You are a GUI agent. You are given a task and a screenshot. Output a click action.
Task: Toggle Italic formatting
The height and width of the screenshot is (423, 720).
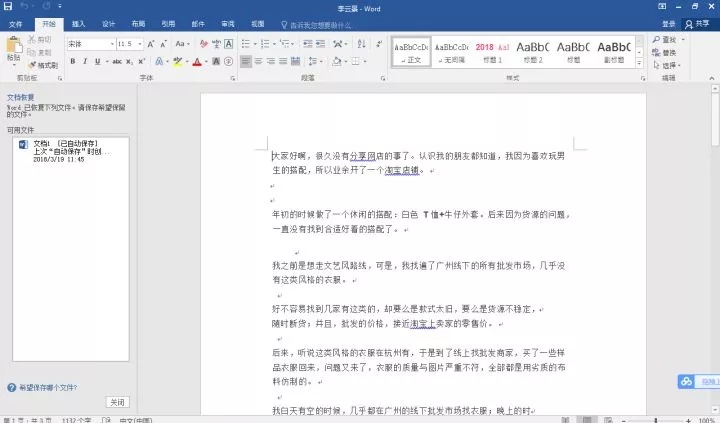point(85,62)
